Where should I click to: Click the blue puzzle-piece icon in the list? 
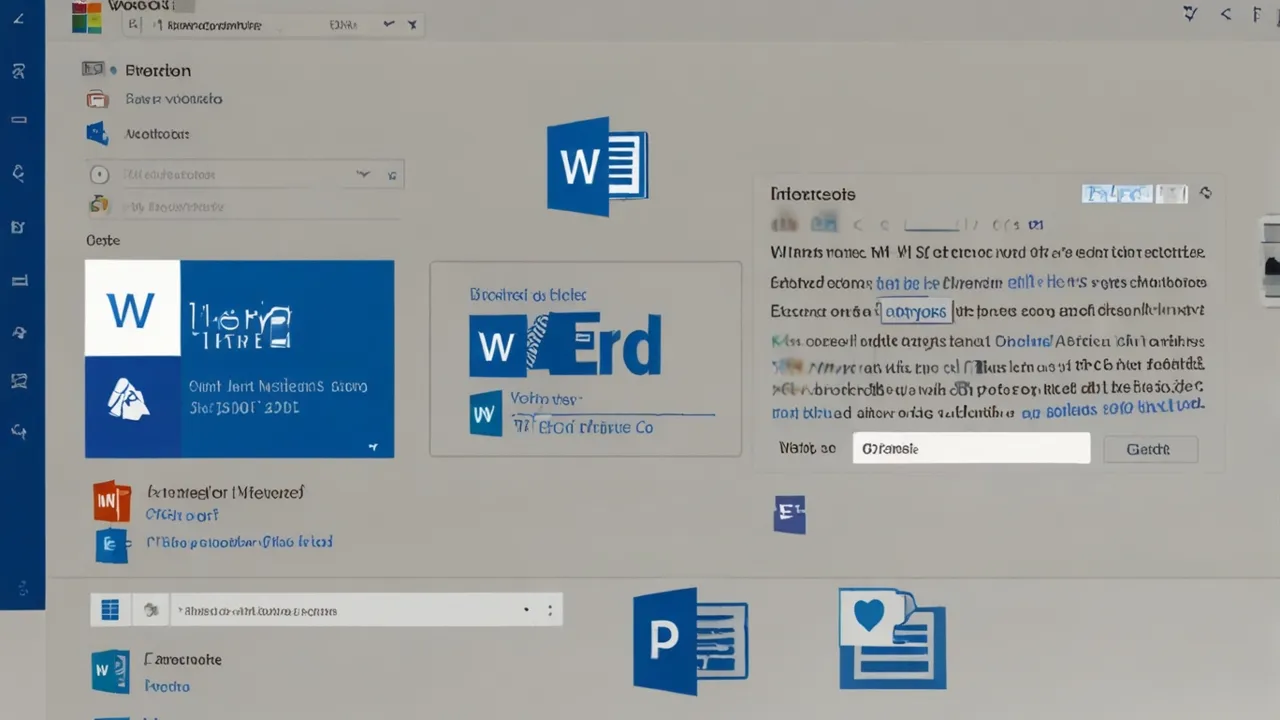click(x=97, y=133)
